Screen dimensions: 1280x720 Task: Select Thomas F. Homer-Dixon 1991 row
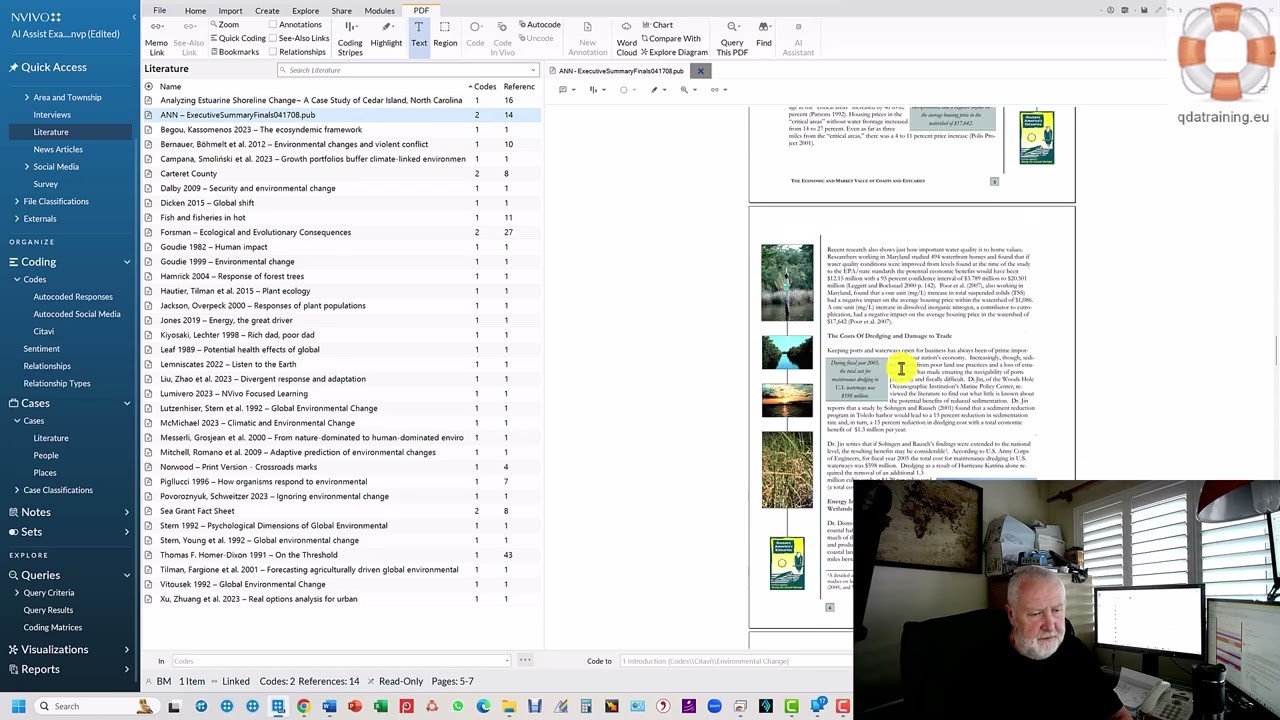[342, 555]
